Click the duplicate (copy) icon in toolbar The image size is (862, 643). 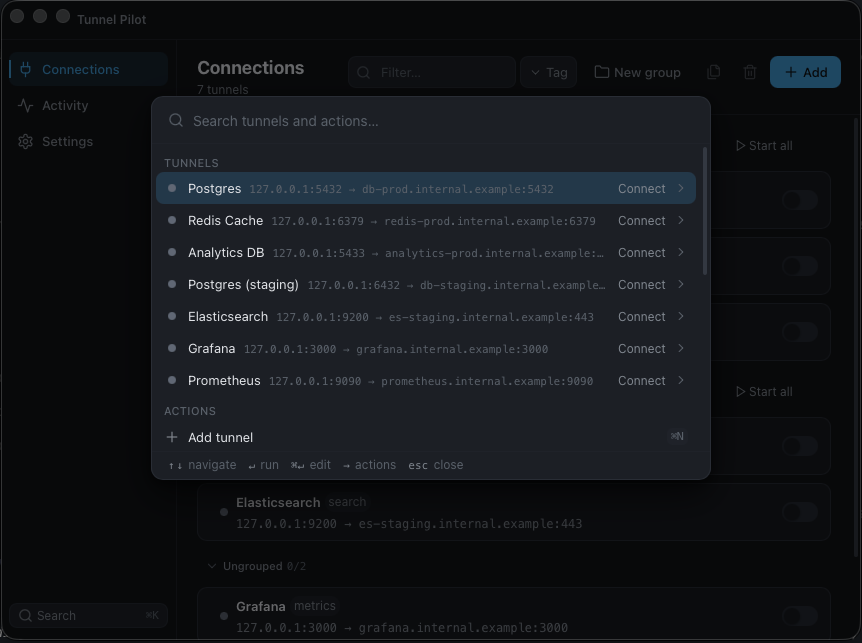[x=714, y=72]
